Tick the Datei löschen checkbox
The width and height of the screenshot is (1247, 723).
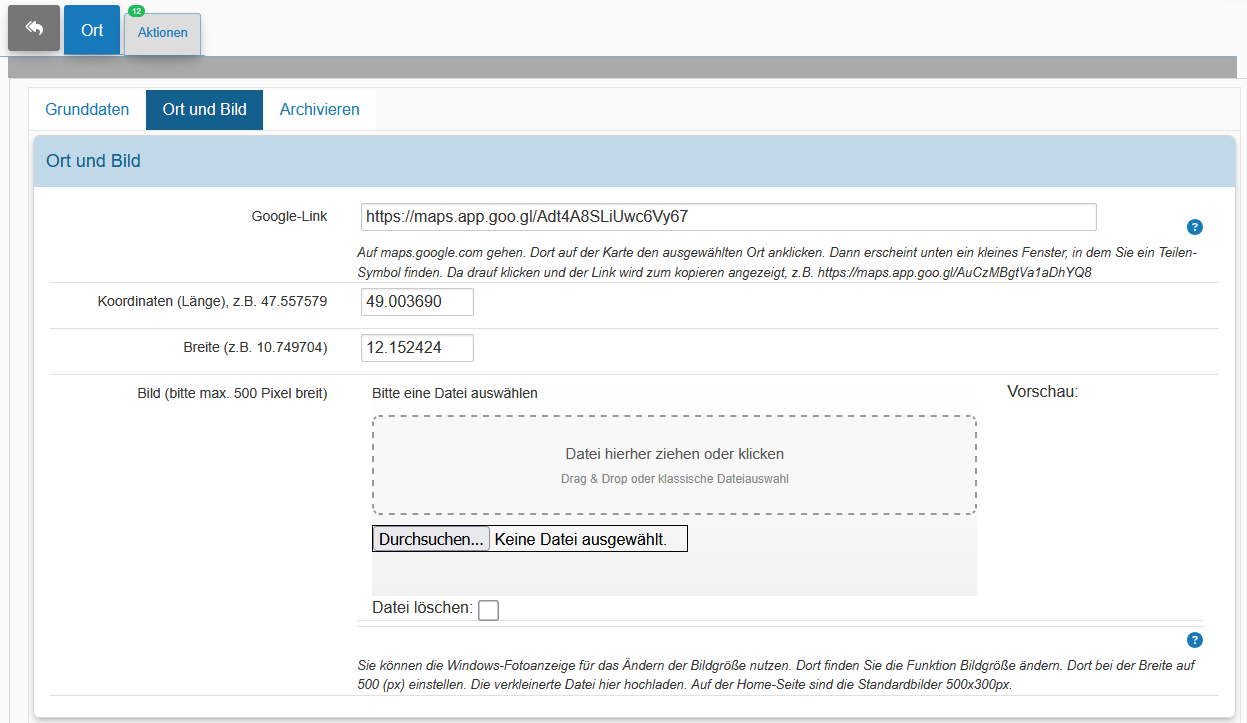(488, 610)
